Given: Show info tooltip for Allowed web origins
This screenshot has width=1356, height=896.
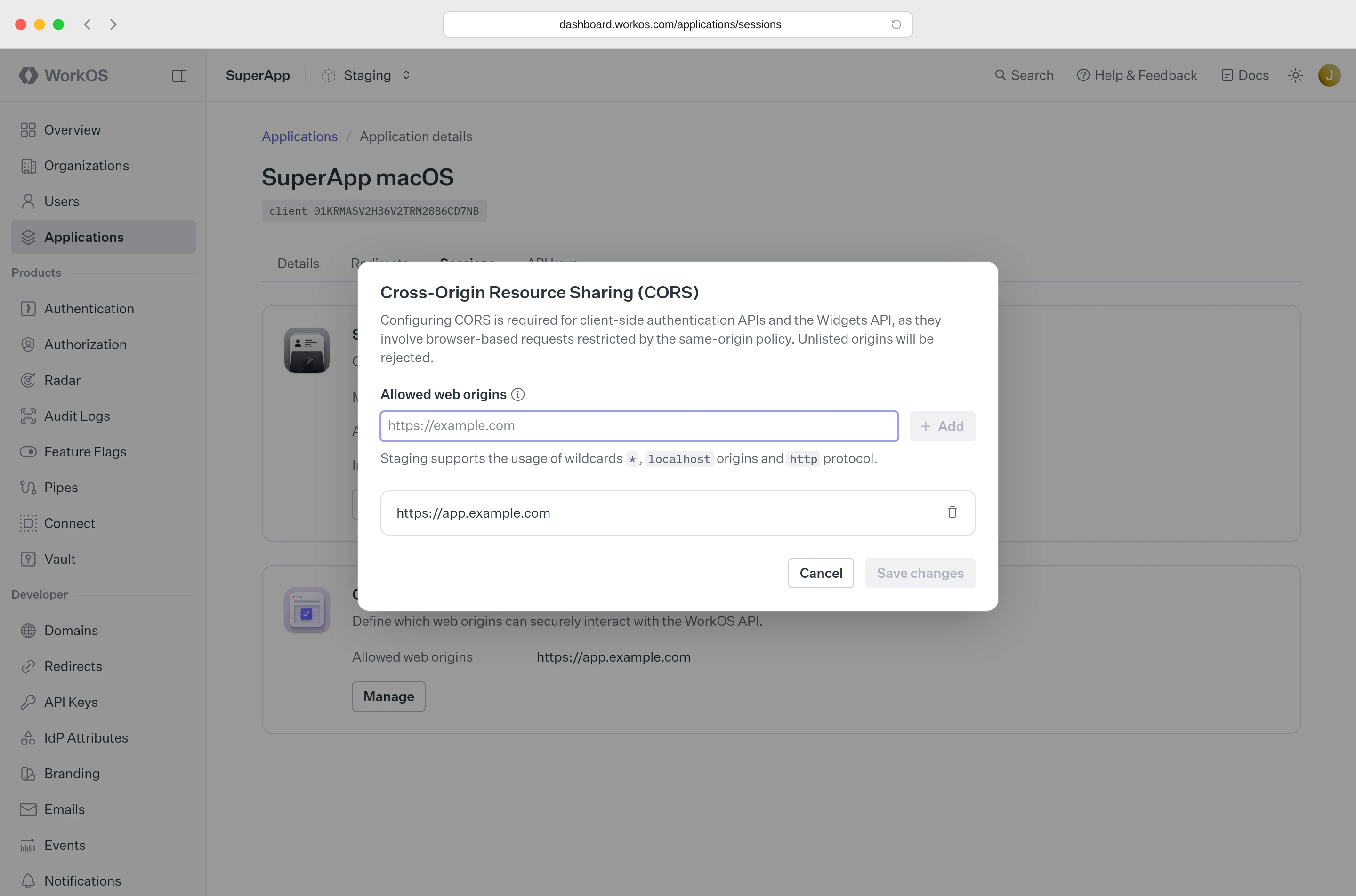Looking at the screenshot, I should point(518,394).
